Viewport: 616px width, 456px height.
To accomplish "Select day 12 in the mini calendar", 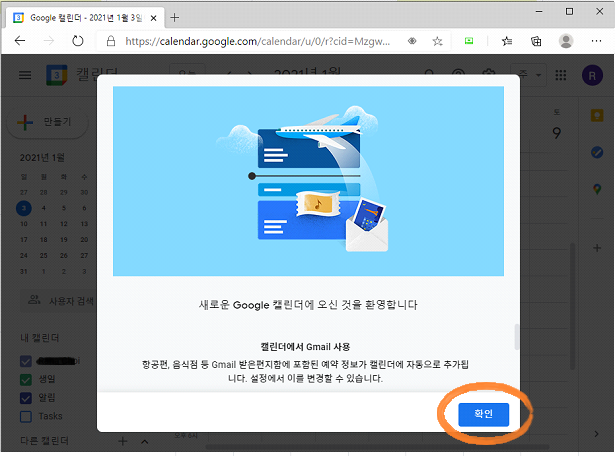I will (64, 224).
